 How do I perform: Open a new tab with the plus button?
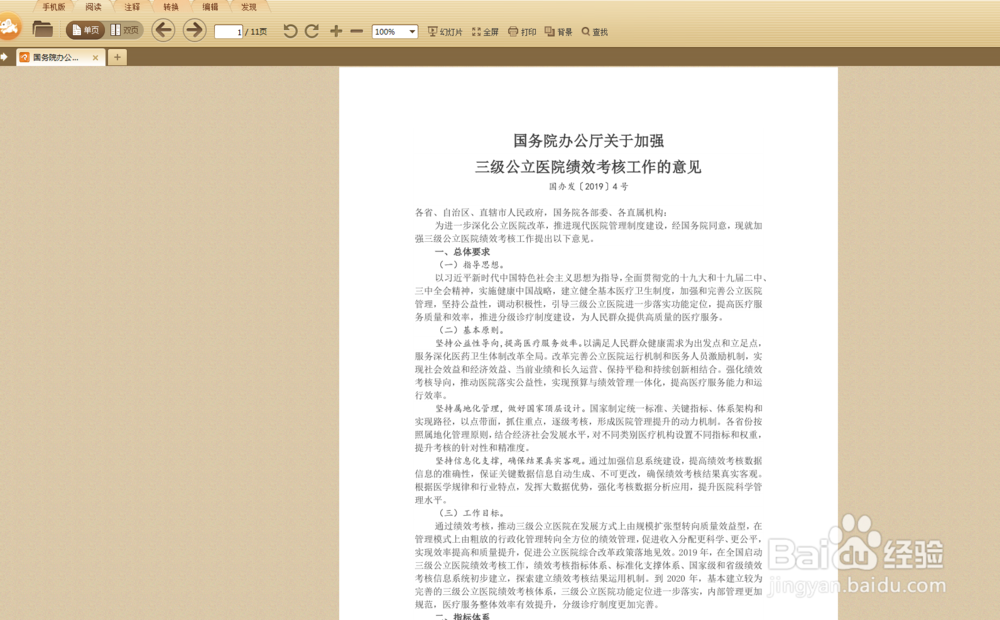[x=118, y=57]
